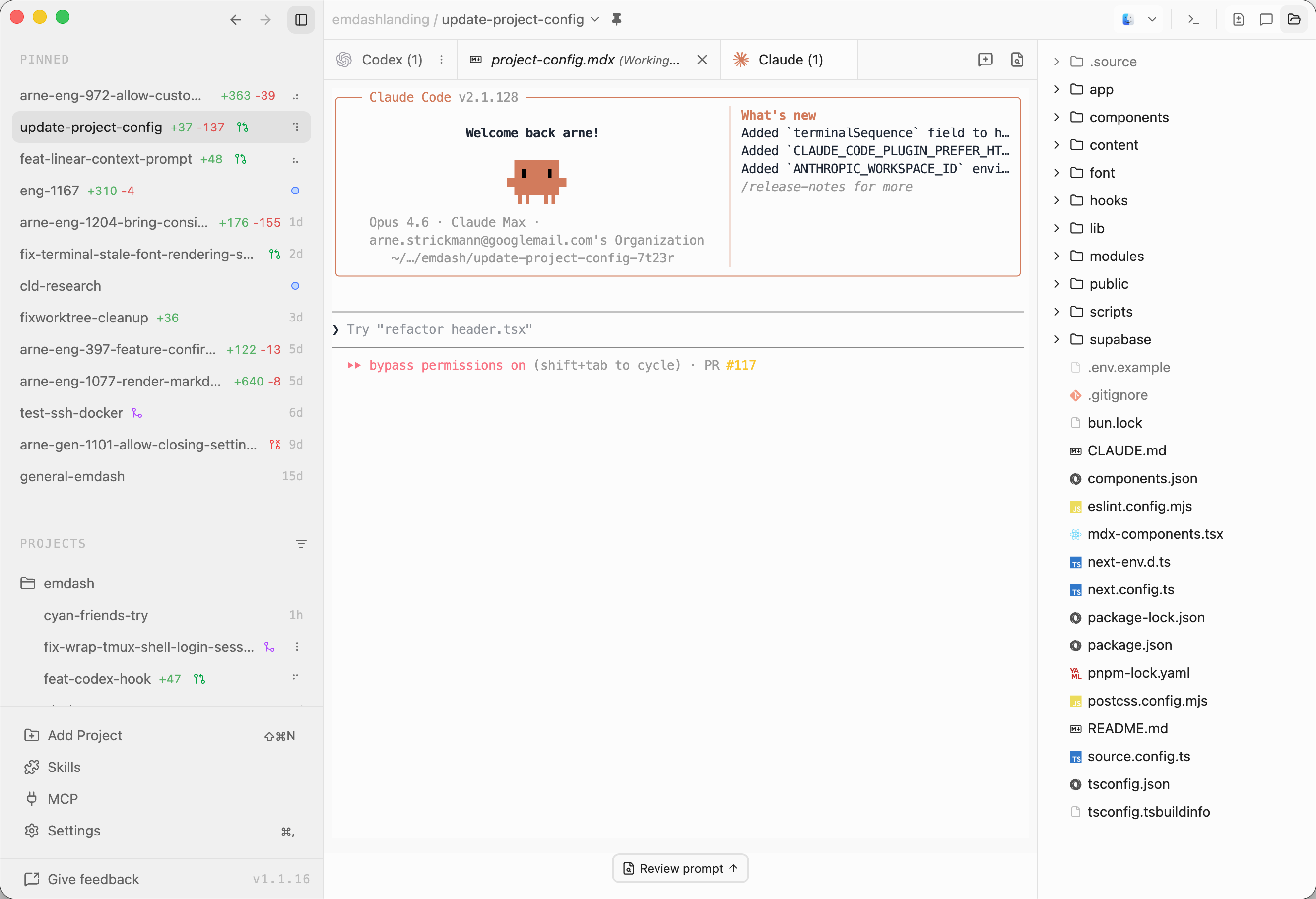The height and width of the screenshot is (899, 1316).
Task: Select fixworktree-cleanup pinned task
Action: [x=161, y=318]
